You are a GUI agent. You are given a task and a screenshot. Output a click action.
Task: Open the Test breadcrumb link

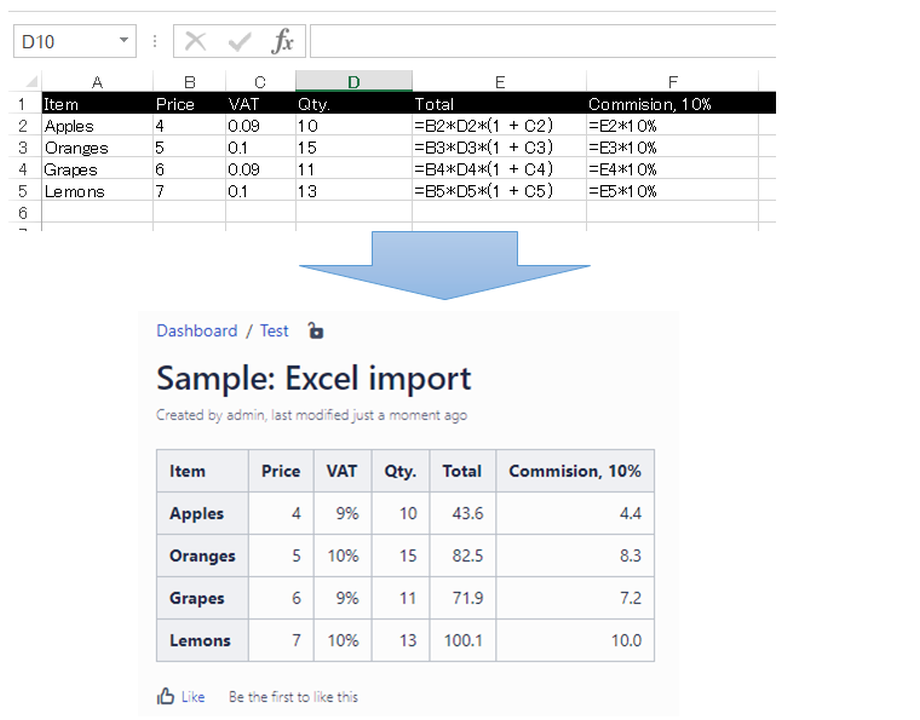[274, 330]
